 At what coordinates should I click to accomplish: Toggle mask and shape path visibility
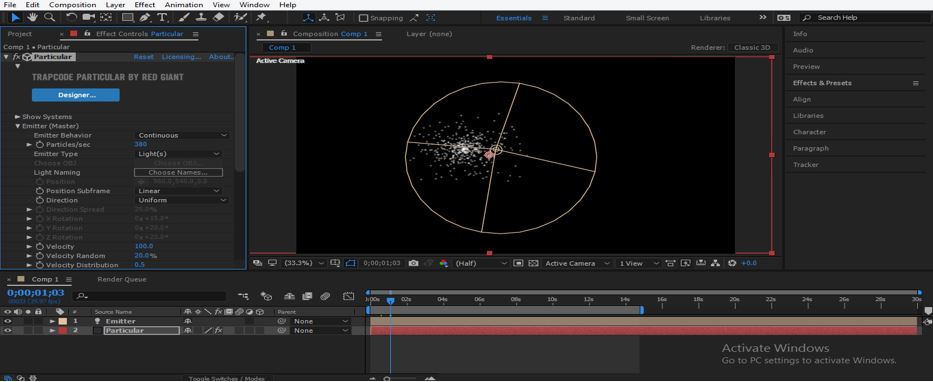click(350, 263)
